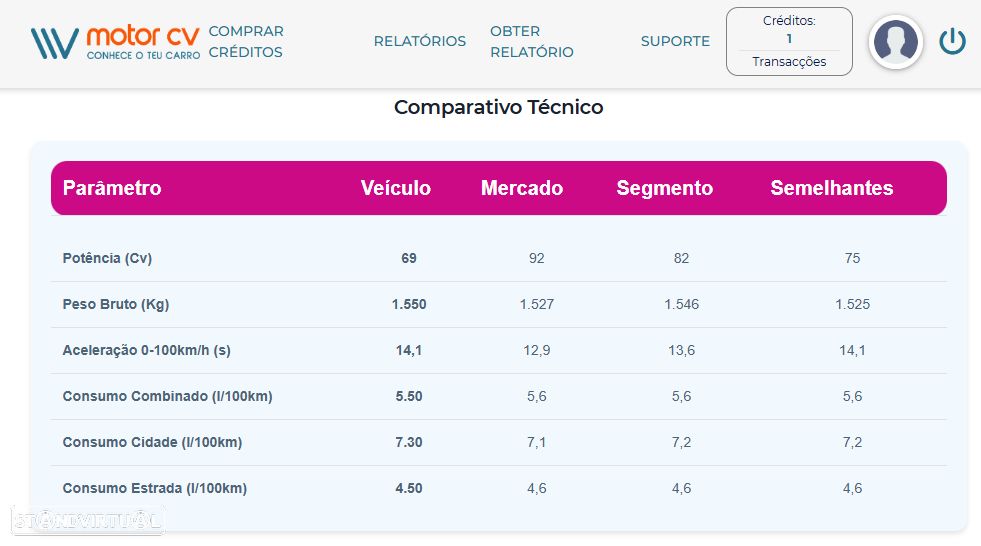The image size is (981, 546).
Task: Open Obter Relatório page
Action: coord(531,42)
